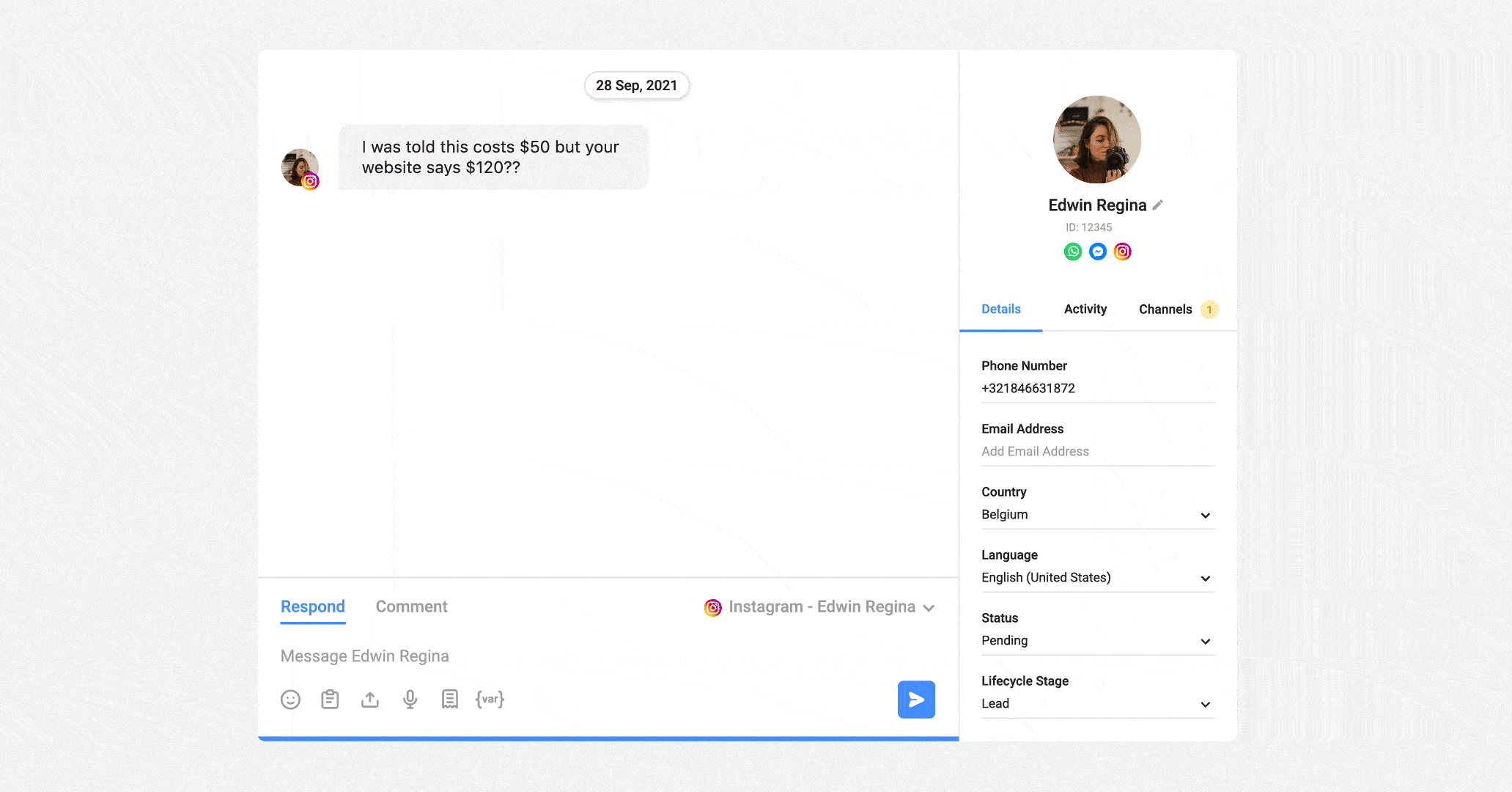This screenshot has width=1512, height=792.
Task: Toggle the Comment tab view
Action: (411, 607)
